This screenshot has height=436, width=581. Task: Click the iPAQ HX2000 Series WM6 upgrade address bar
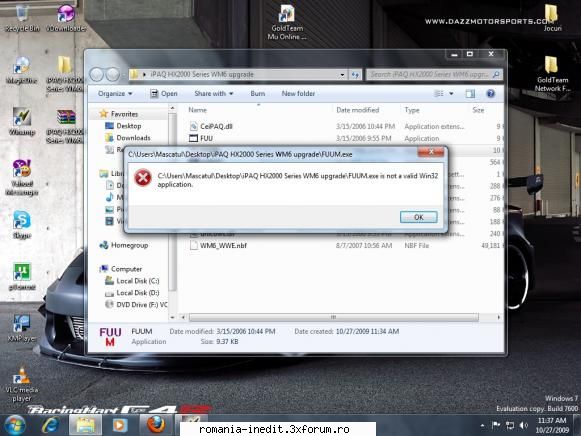tap(237, 74)
